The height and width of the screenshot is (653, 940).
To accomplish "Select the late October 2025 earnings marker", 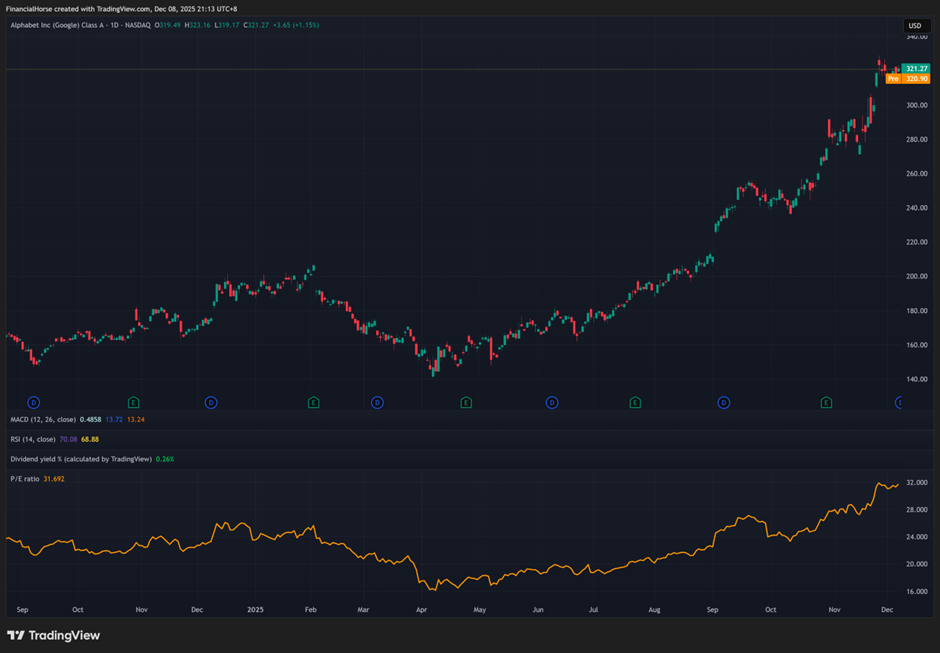I will pyautogui.click(x=826, y=402).
